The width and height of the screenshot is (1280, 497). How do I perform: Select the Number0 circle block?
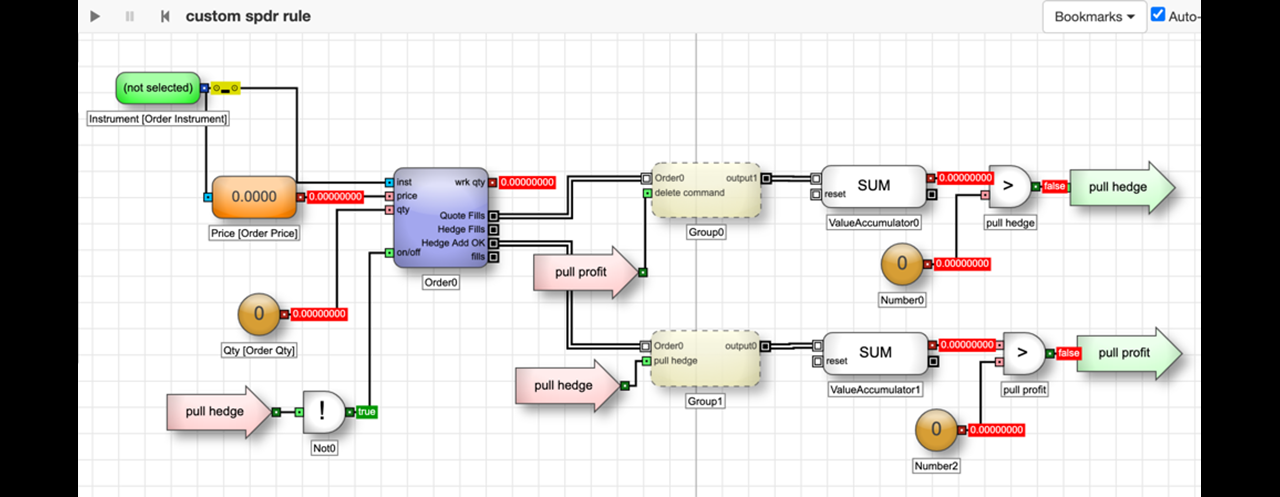tap(902, 264)
